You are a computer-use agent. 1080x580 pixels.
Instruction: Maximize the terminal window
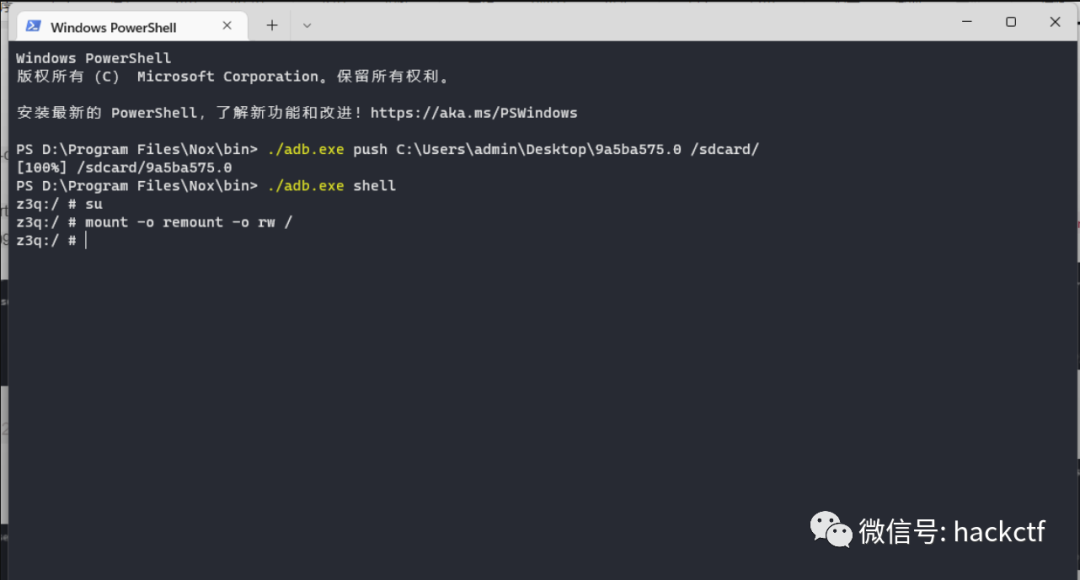click(1010, 22)
